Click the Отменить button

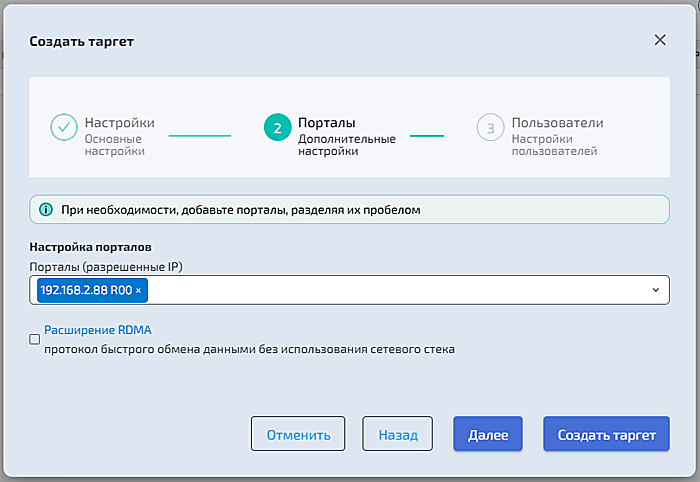click(x=298, y=434)
